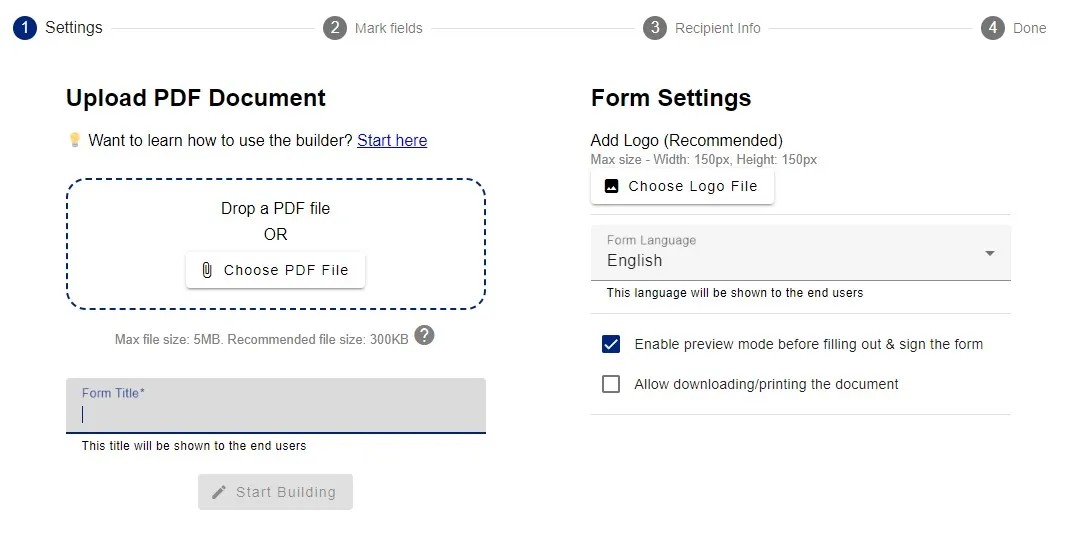Uncheck Enable preview mode checkbox

pos(611,344)
